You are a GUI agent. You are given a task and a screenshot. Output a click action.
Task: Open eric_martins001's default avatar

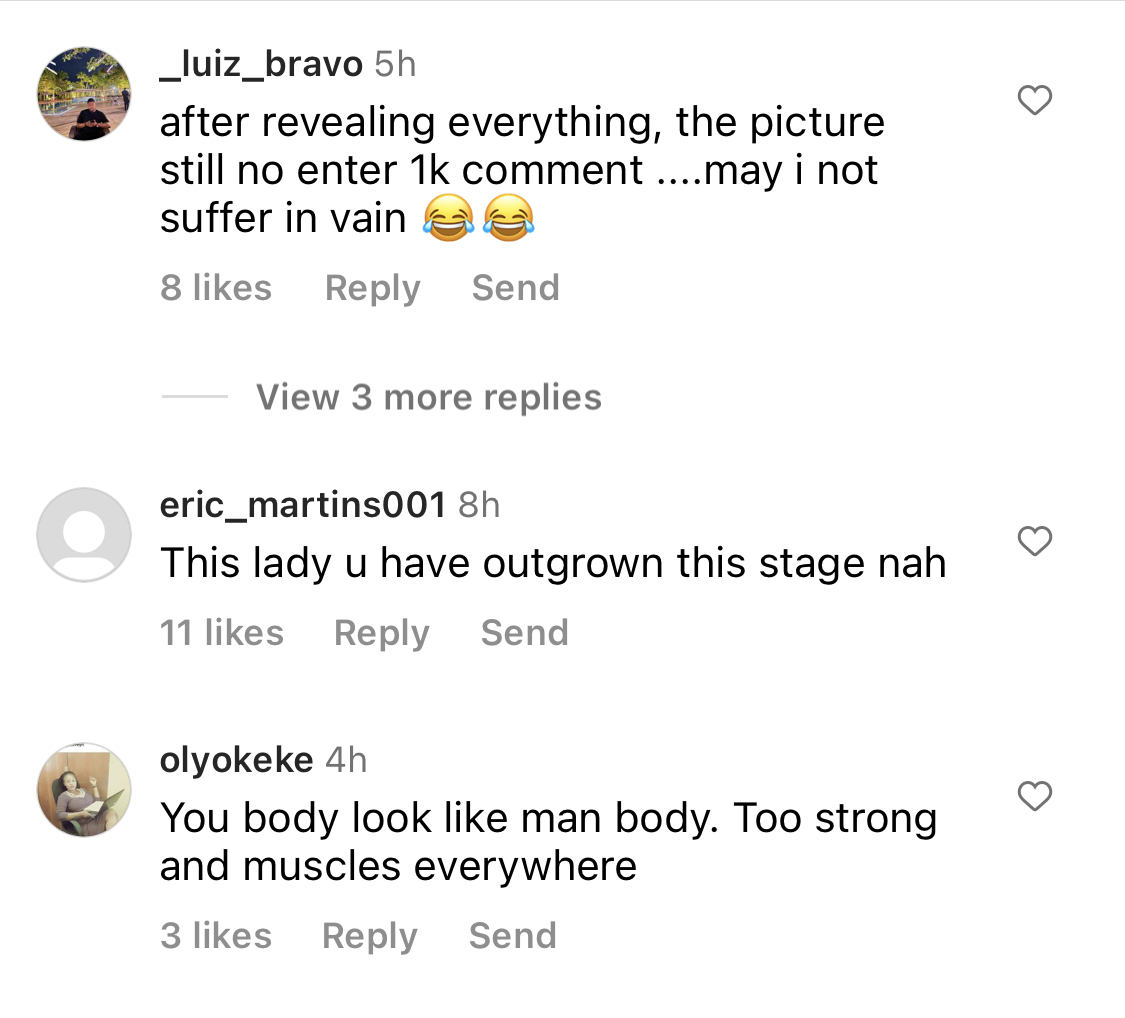click(x=84, y=534)
